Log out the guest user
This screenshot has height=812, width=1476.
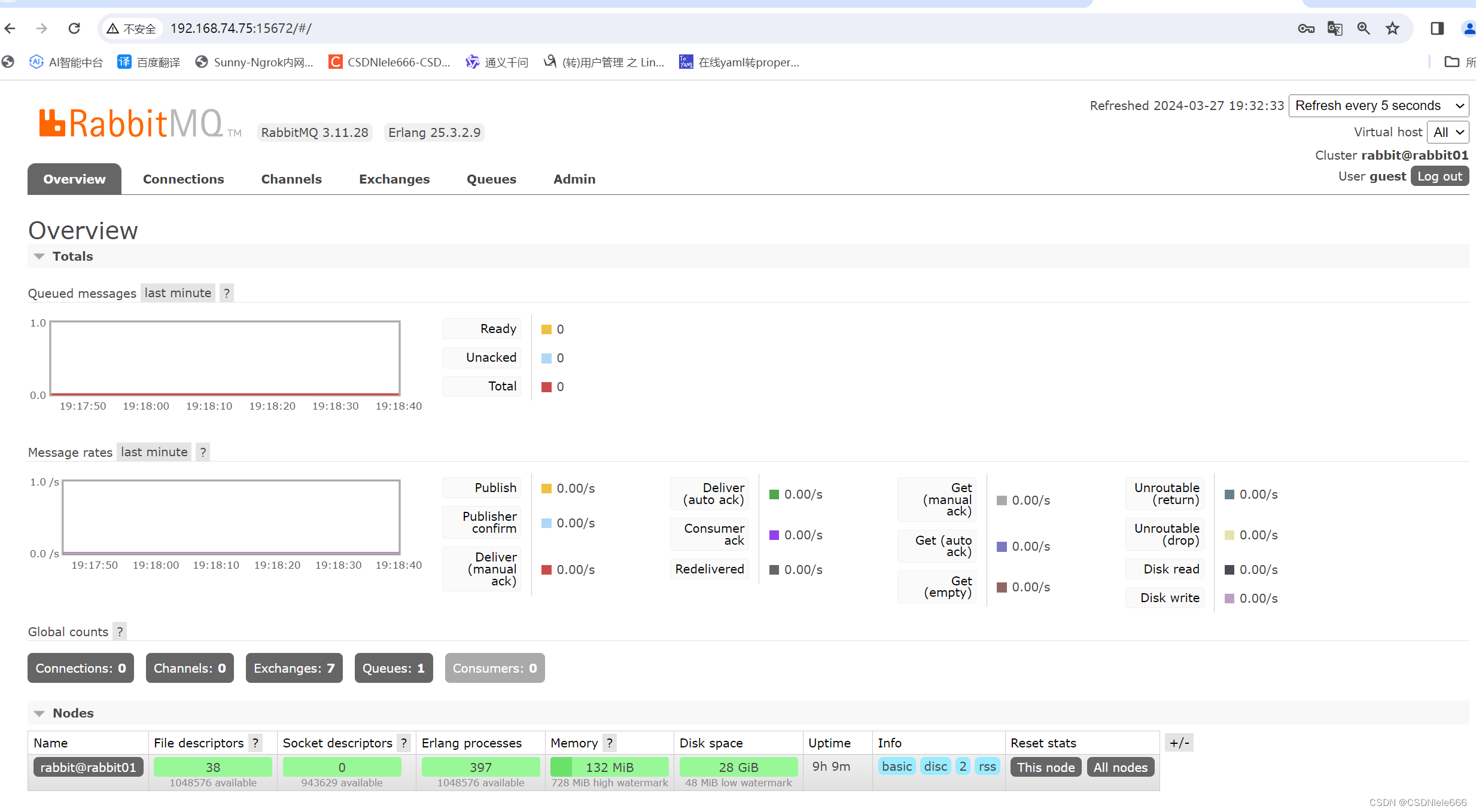click(x=1440, y=176)
